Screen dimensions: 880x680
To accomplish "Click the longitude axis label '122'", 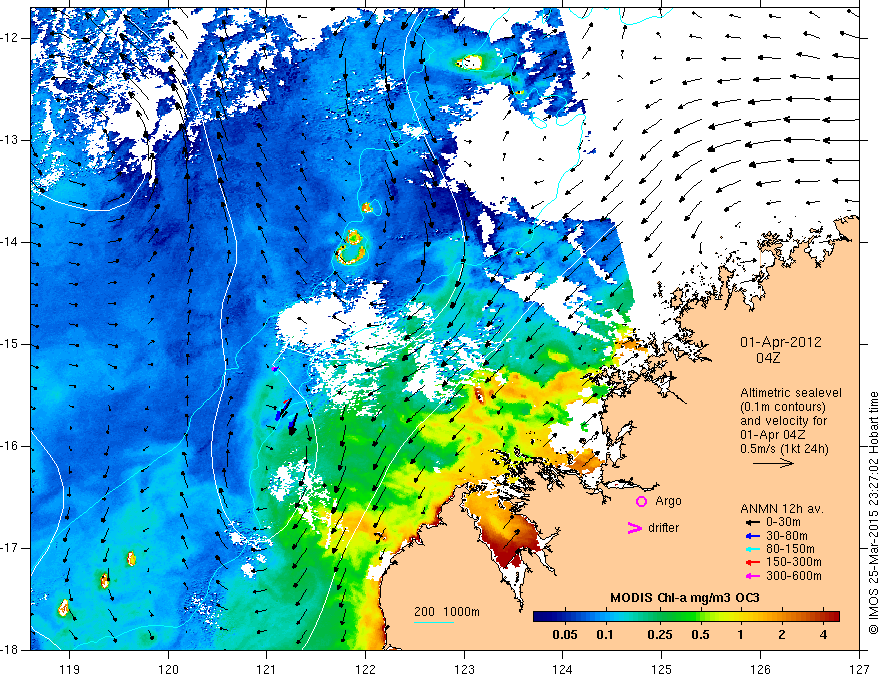I will [365, 669].
